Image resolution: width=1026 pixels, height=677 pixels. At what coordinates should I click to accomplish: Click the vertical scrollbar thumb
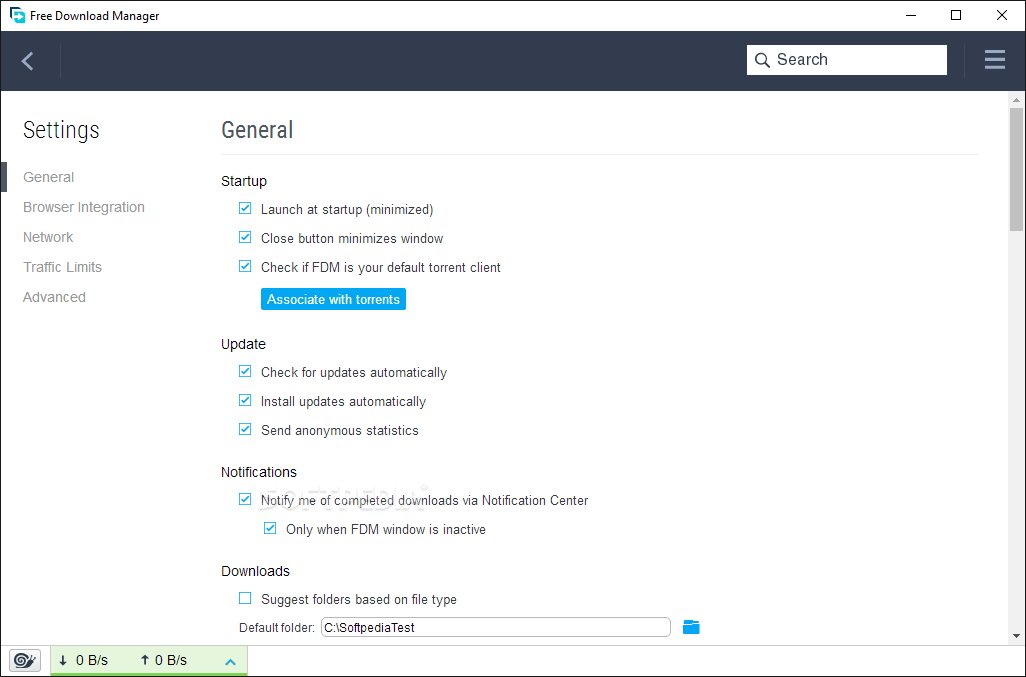coord(1016,169)
